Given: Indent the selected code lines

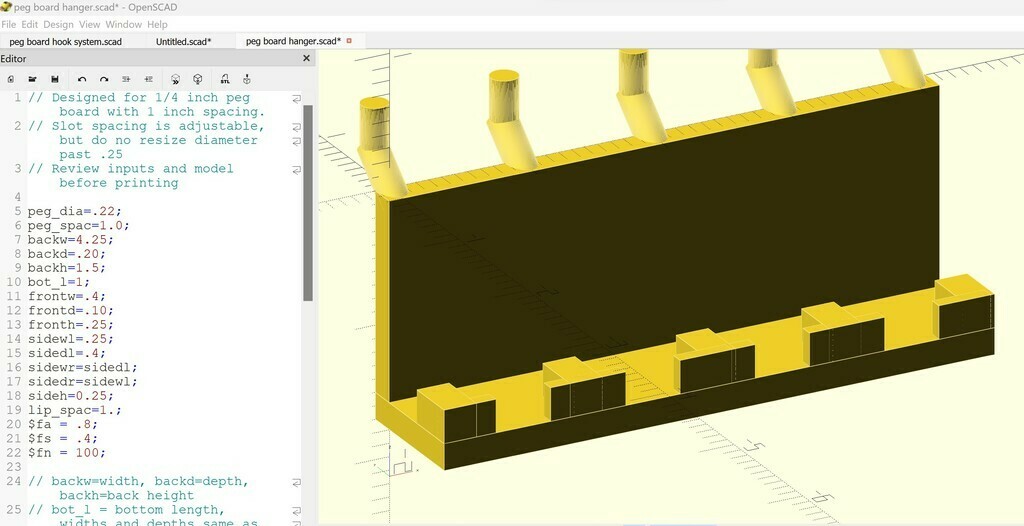Looking at the screenshot, I should pyautogui.click(x=148, y=79).
